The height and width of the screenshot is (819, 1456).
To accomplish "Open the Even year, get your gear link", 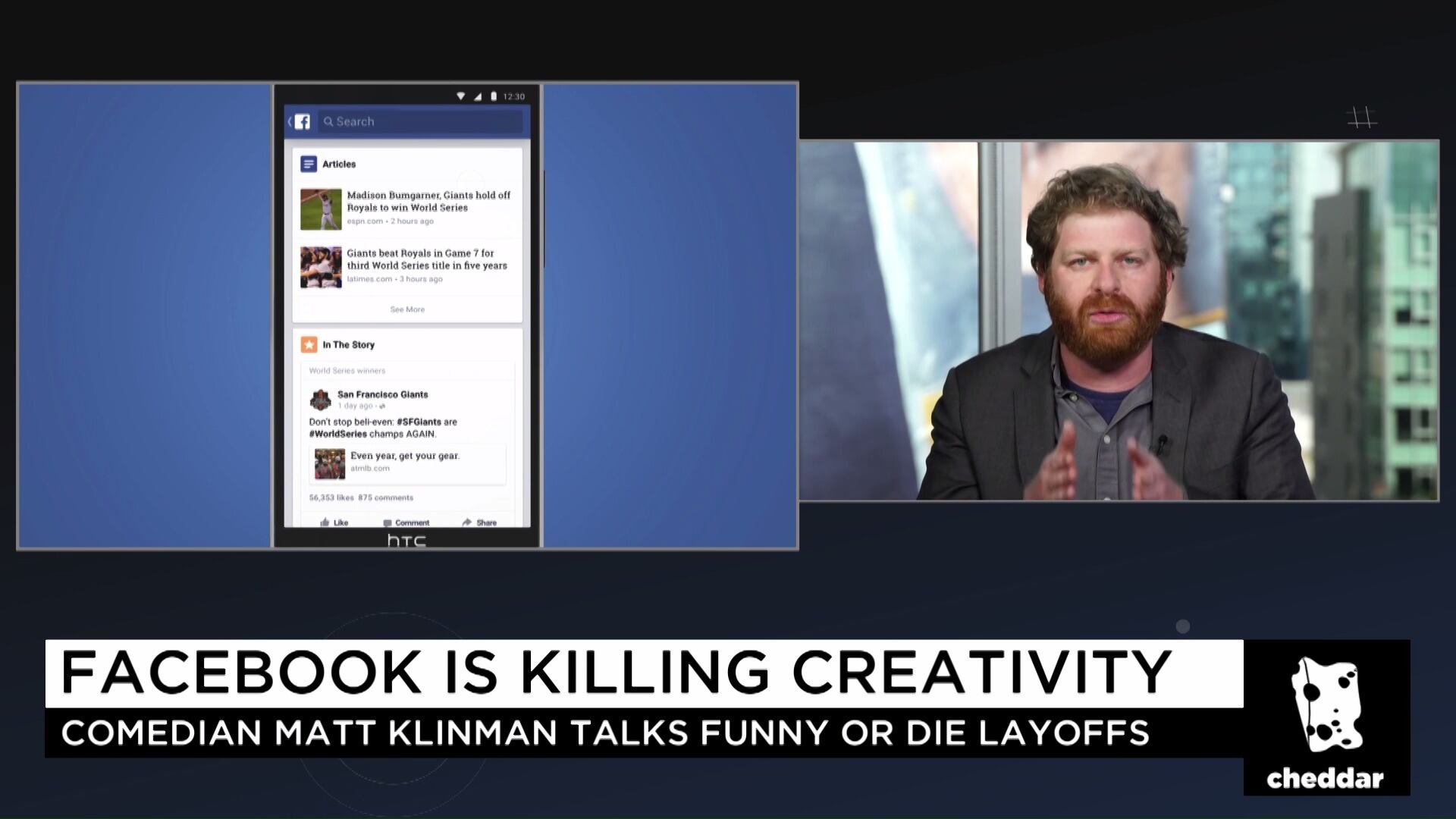I will click(405, 456).
